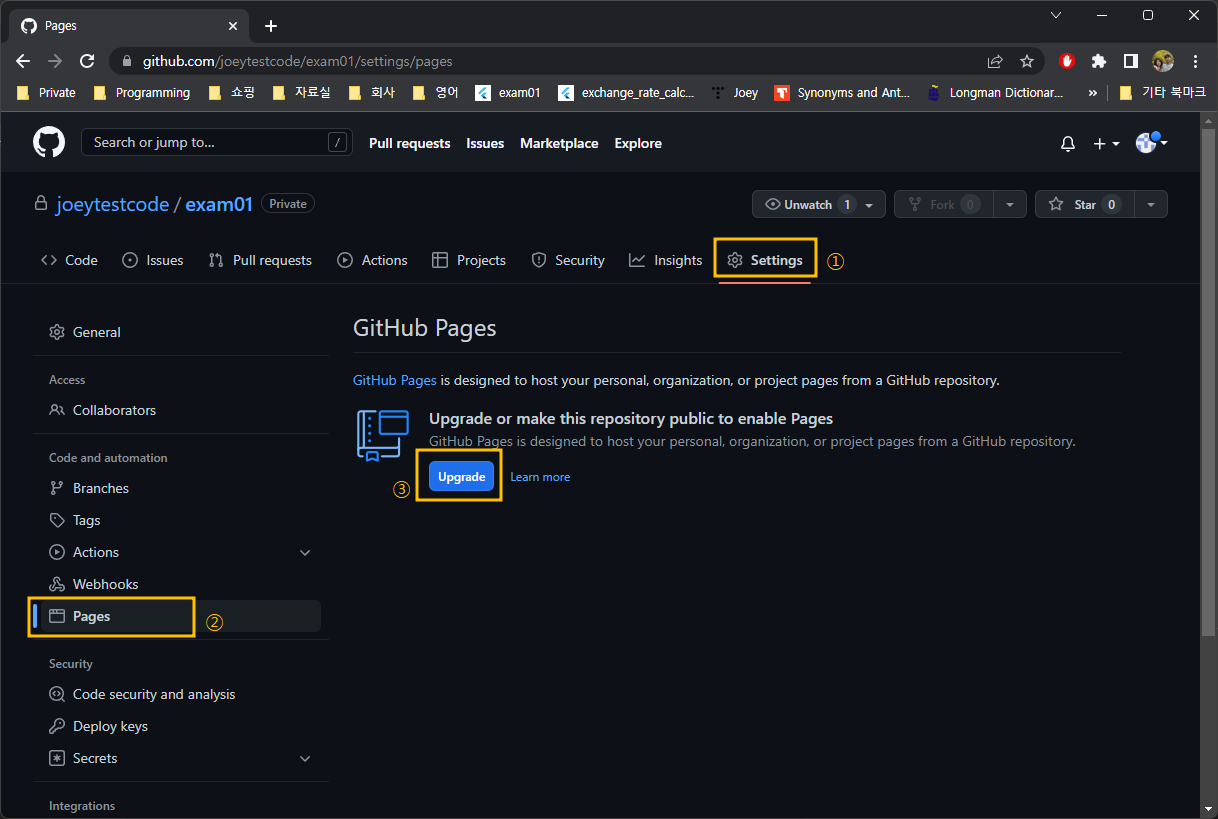
Task: Open the Private bookmarks folder
Action: point(47,92)
